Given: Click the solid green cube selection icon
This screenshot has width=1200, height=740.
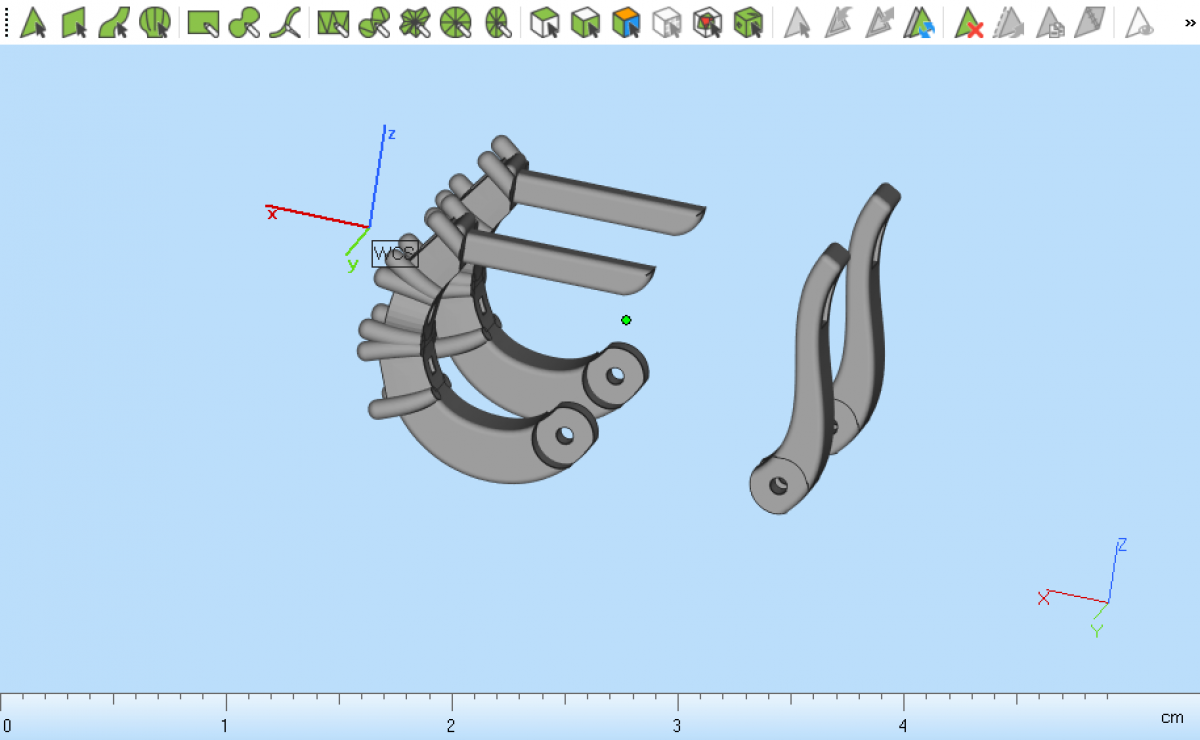Looking at the screenshot, I should pyautogui.click(x=748, y=21).
